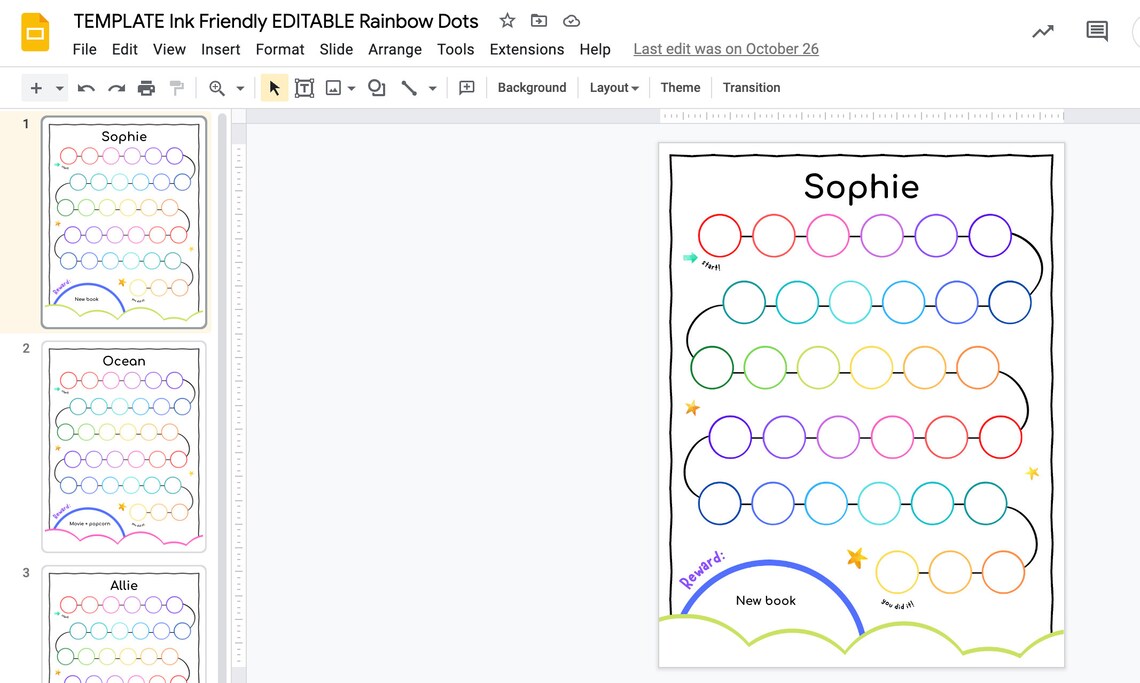Image resolution: width=1140 pixels, height=683 pixels.
Task: Click the Redo icon
Action: 116,88
